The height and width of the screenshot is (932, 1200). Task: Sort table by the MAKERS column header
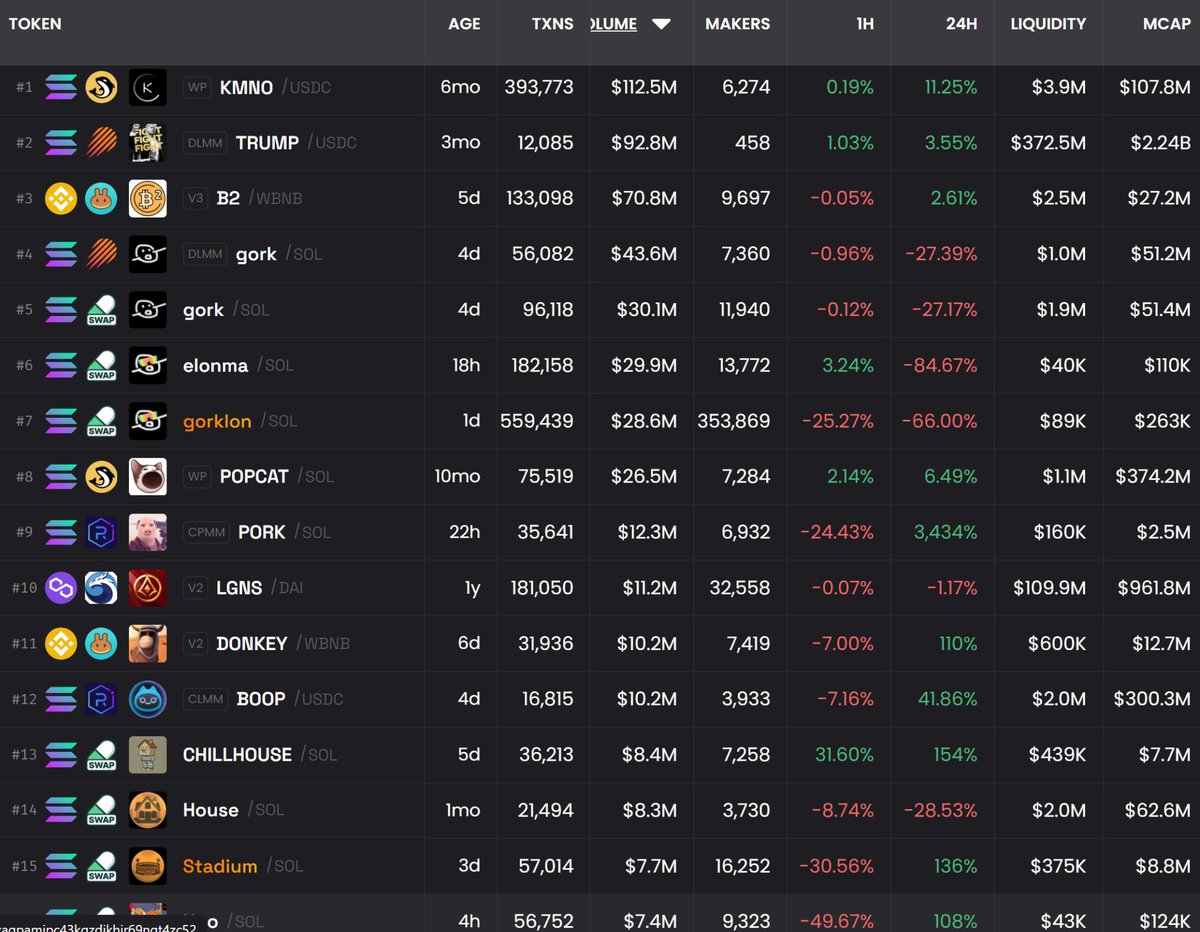[x=738, y=24]
